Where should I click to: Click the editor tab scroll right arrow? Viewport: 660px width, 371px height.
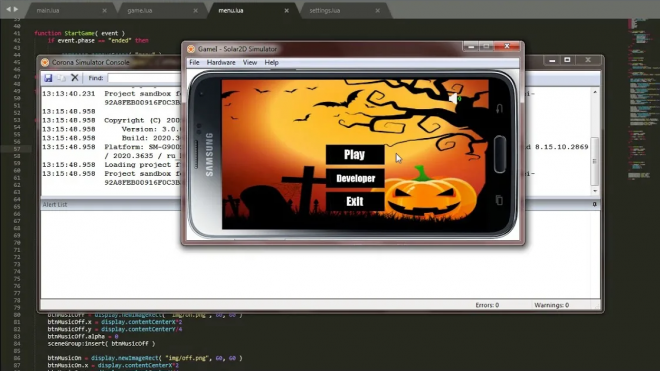(16, 9)
